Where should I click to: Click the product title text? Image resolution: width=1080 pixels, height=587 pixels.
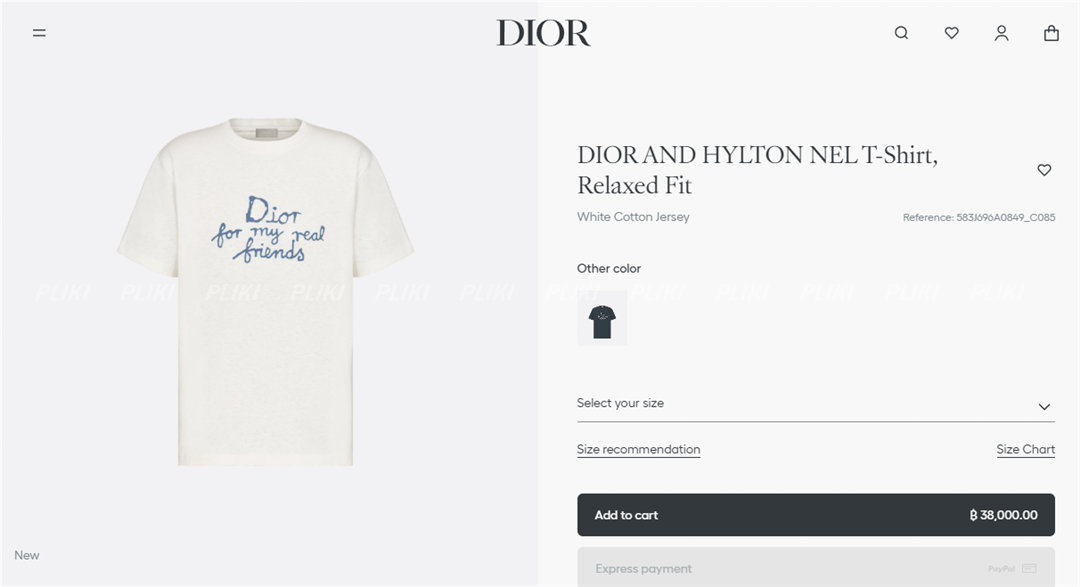click(758, 169)
